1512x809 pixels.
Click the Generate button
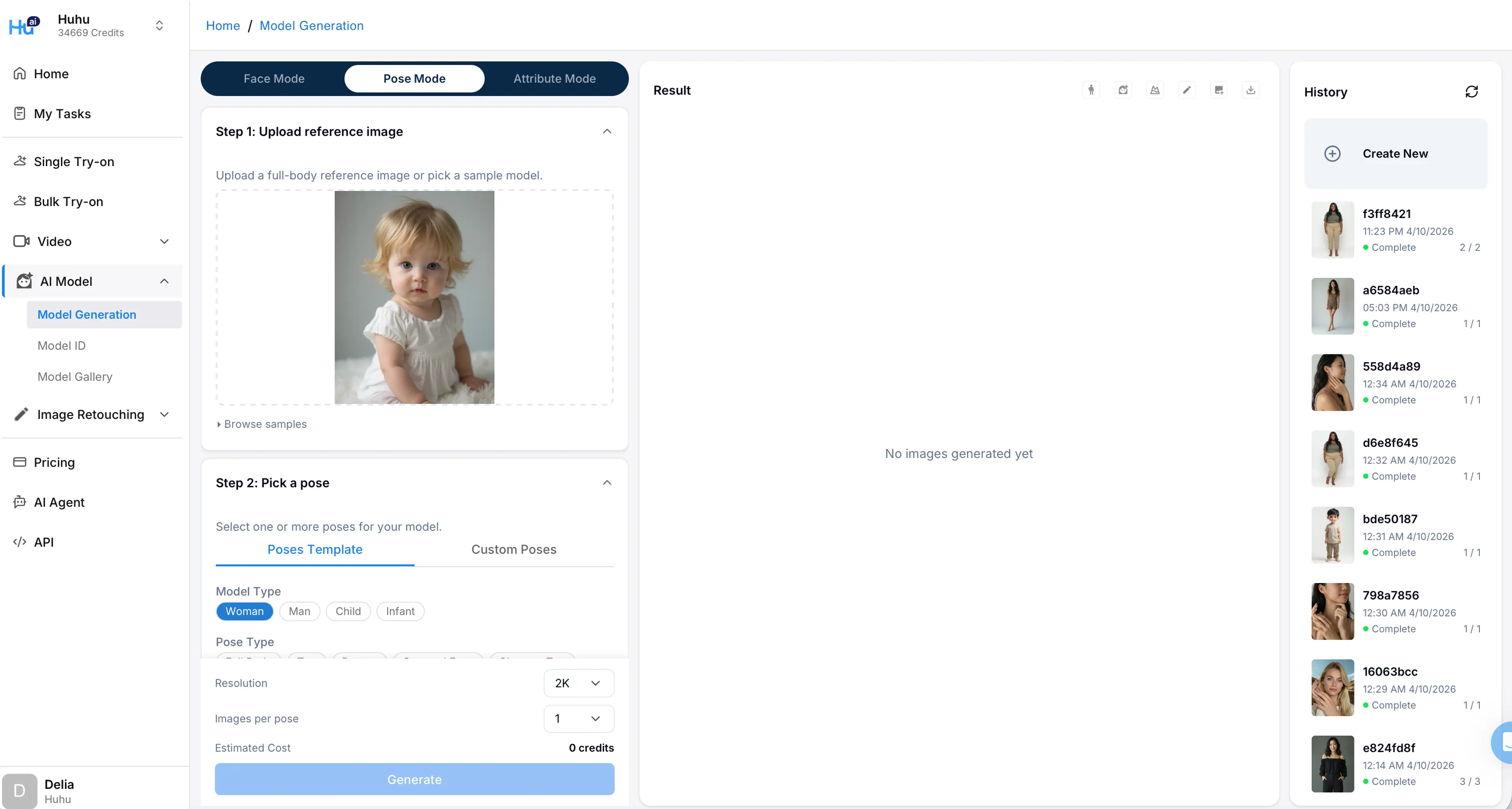pyautogui.click(x=414, y=779)
